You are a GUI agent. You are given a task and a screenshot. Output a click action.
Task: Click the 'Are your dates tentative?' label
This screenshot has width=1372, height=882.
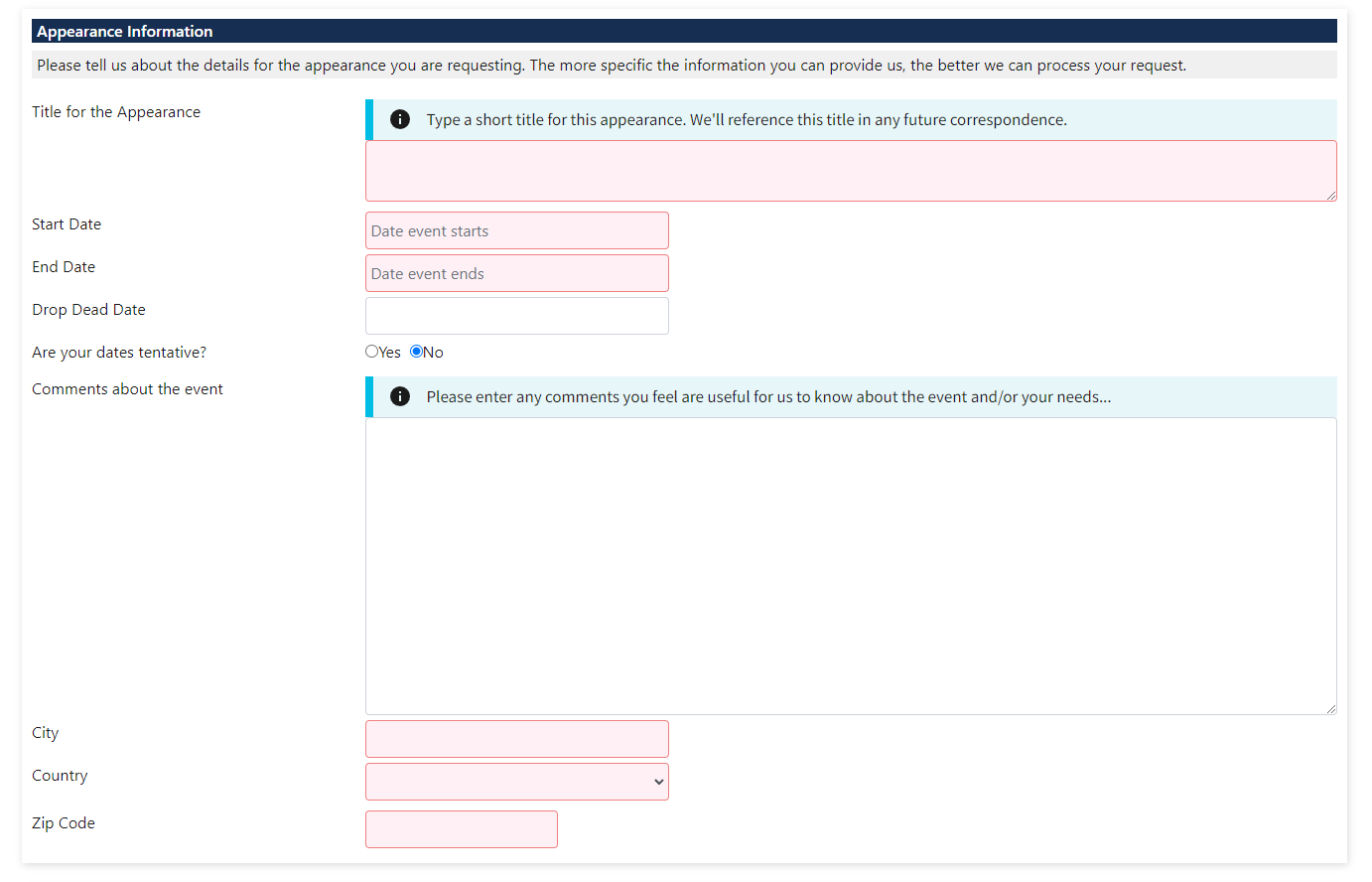[119, 353]
